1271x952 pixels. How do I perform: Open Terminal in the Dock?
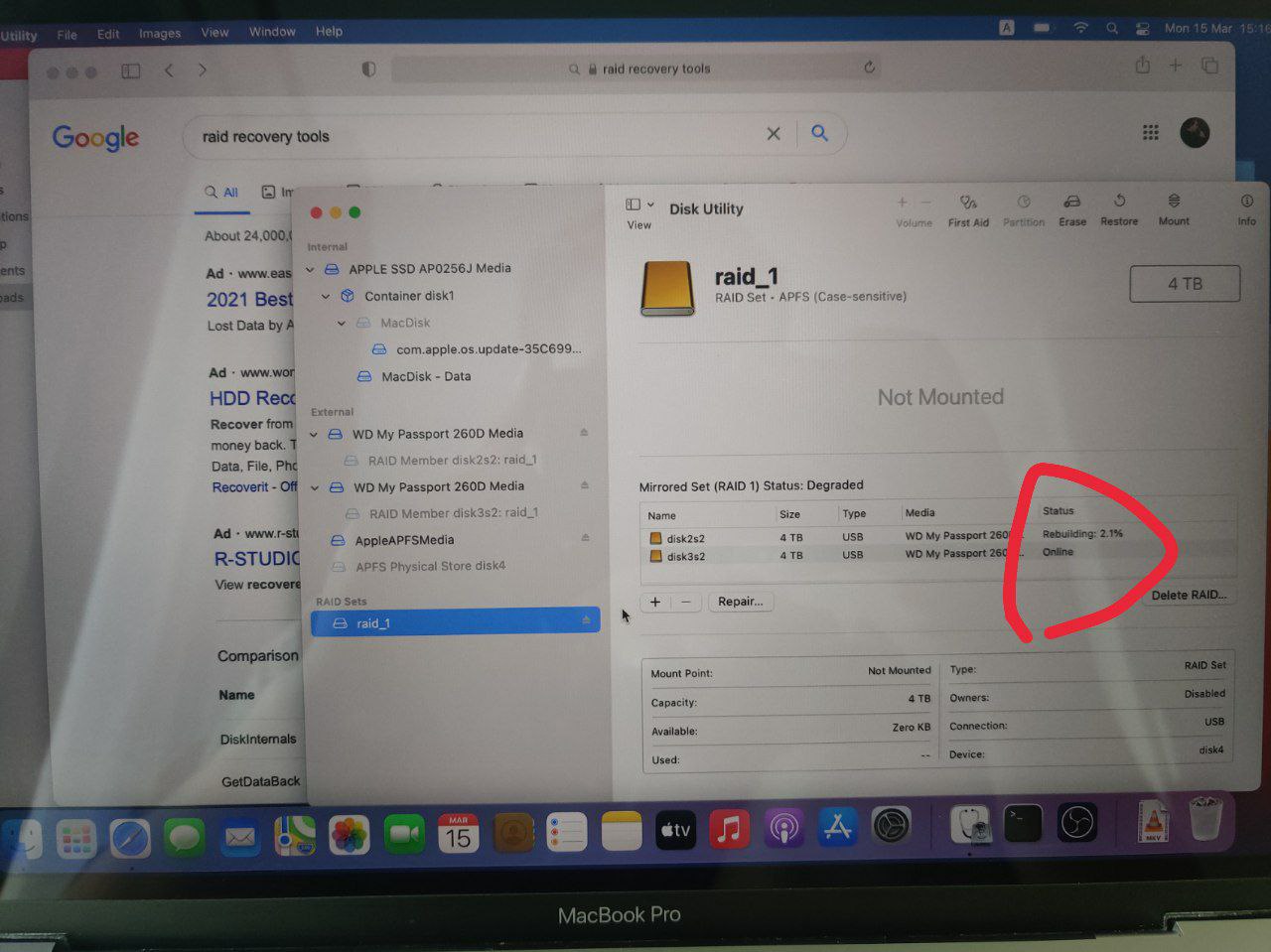pyautogui.click(x=1023, y=823)
